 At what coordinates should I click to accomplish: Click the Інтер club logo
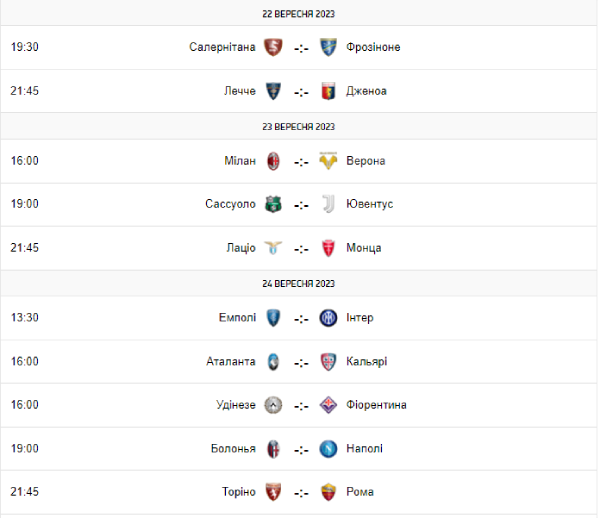coord(327,318)
